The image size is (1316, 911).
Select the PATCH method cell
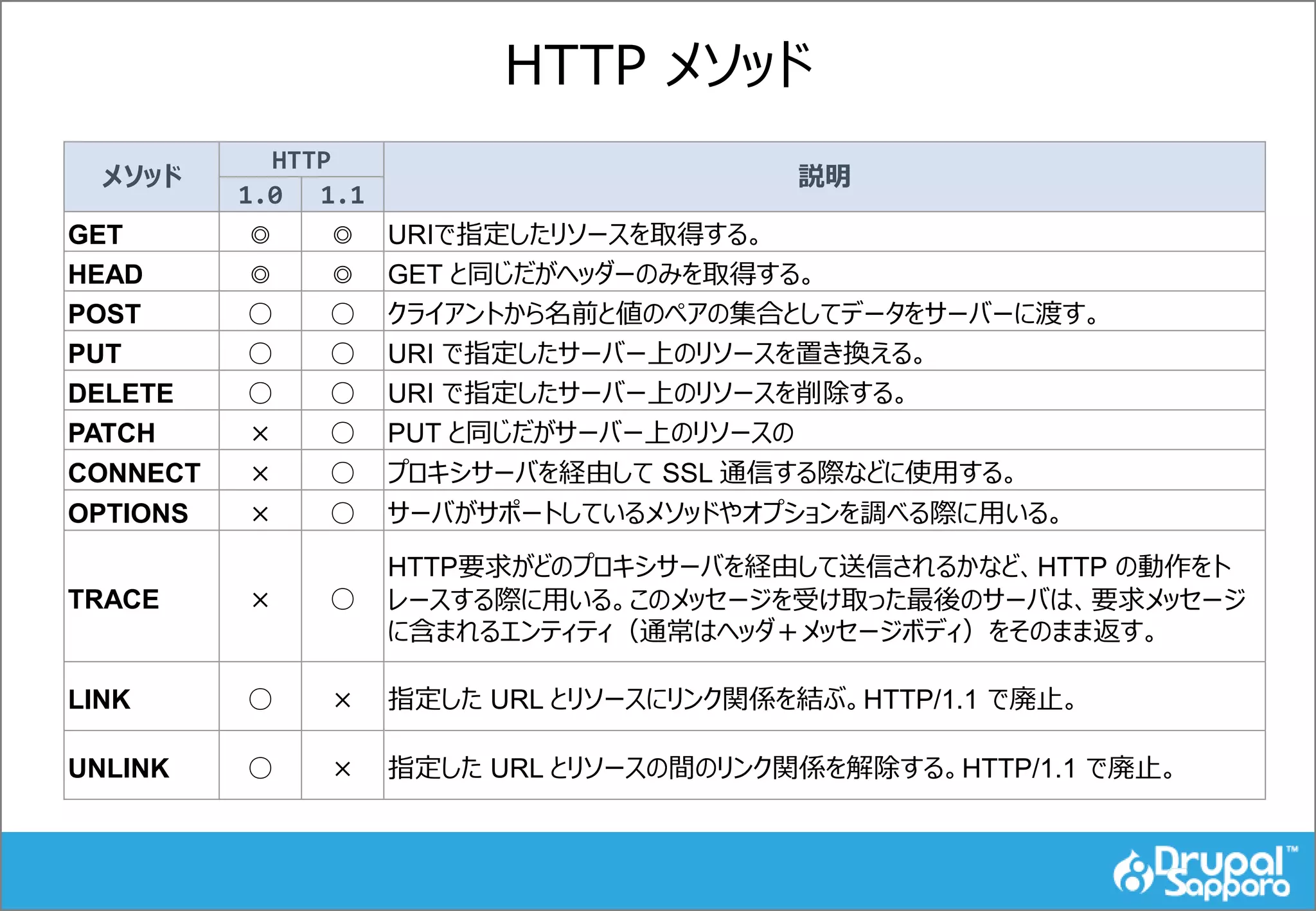coord(141,431)
